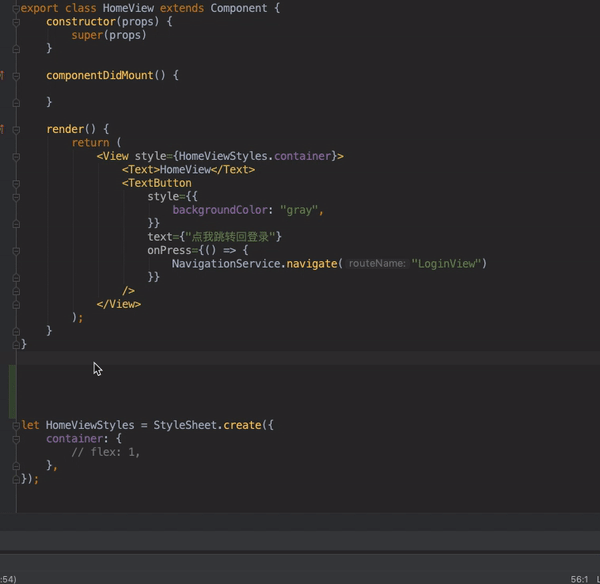Collapse the render() method
This screenshot has width=600, height=584.
[x=16, y=130]
